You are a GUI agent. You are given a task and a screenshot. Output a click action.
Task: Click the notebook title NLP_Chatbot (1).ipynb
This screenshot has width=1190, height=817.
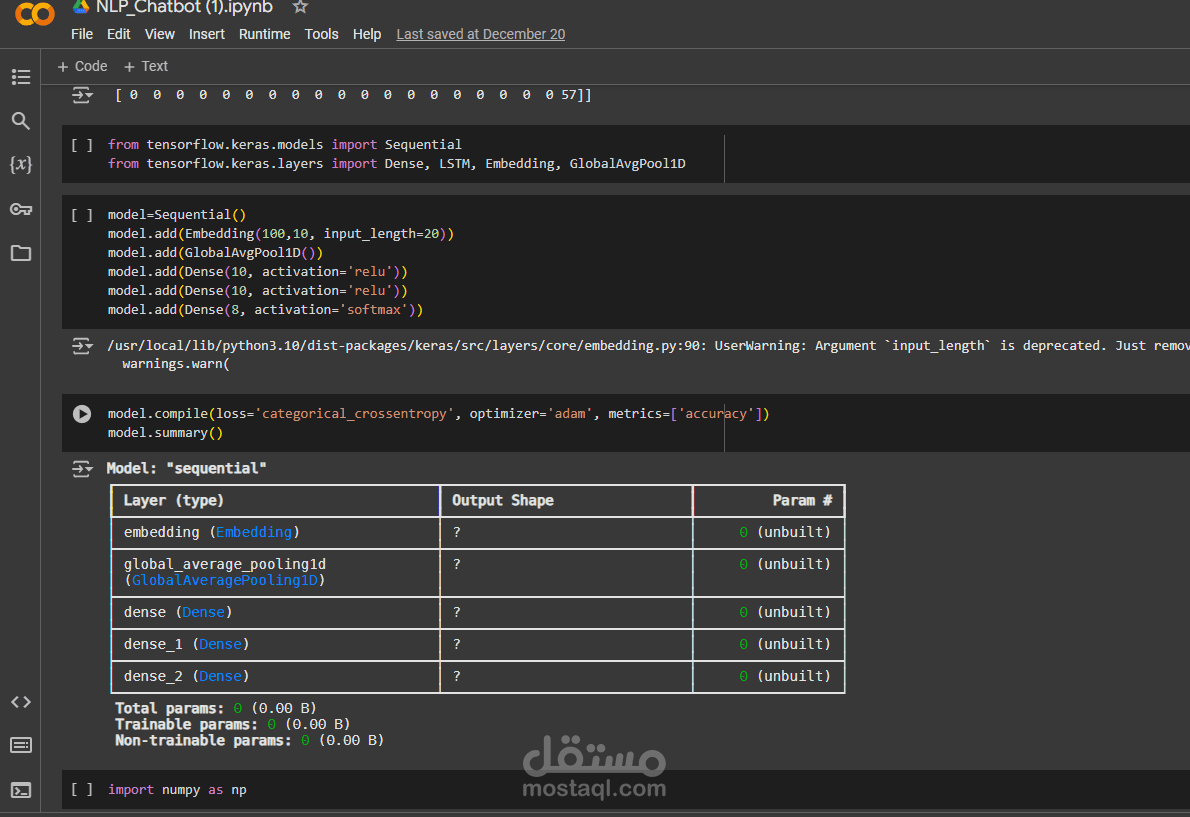(x=184, y=8)
